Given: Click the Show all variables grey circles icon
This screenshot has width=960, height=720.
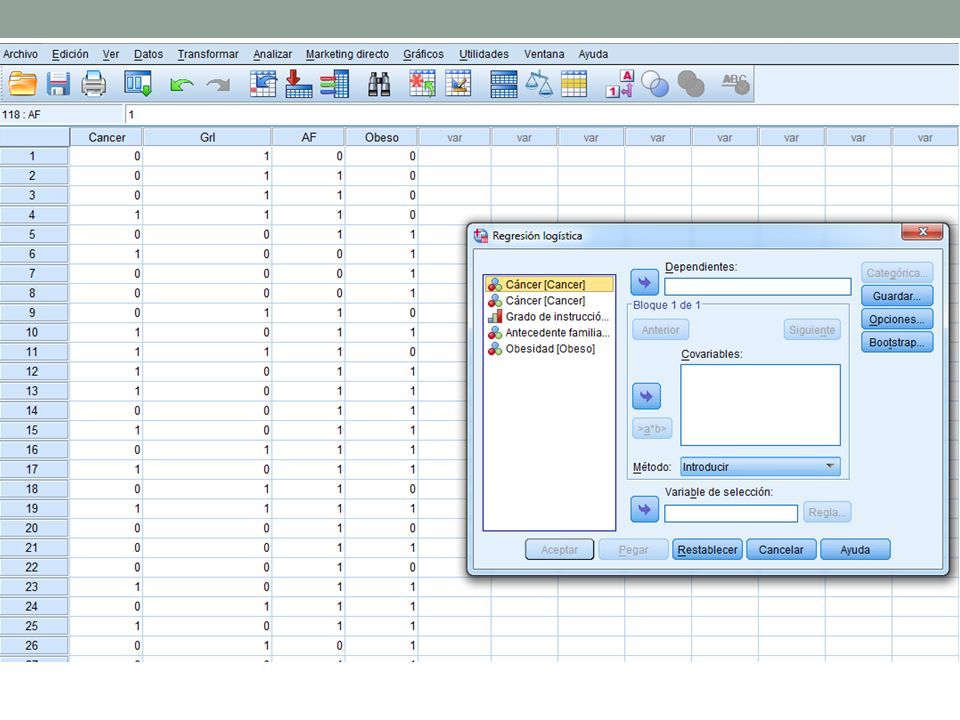Looking at the screenshot, I should click(691, 84).
